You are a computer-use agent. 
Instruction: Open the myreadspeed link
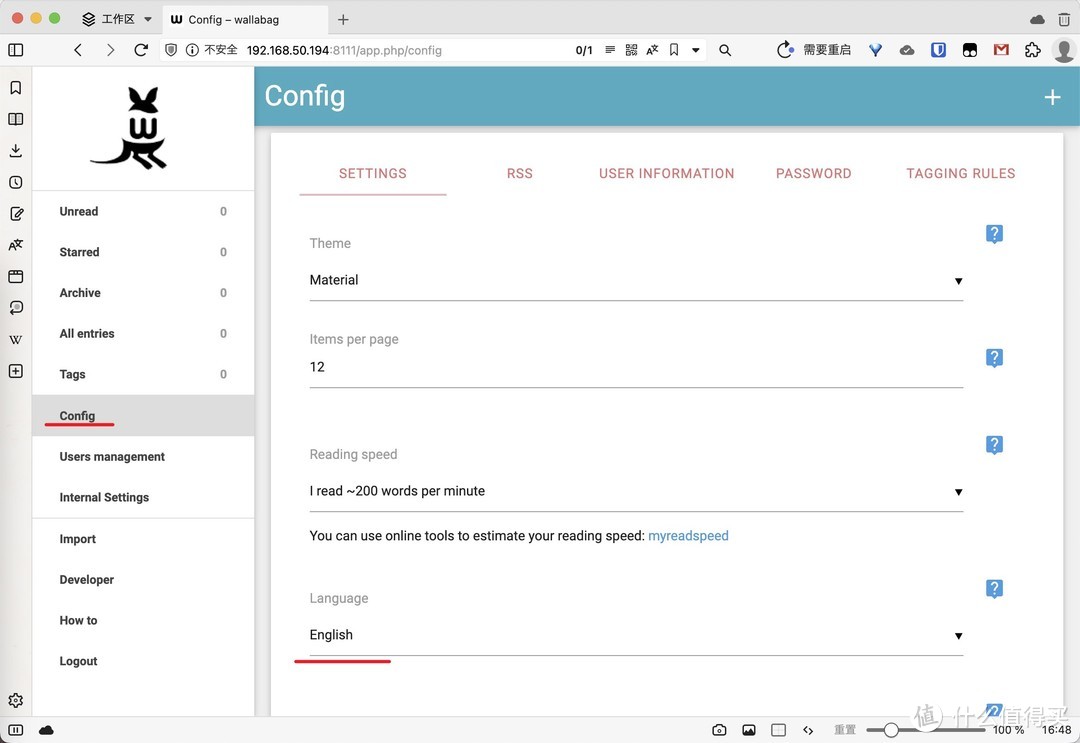pyautogui.click(x=688, y=536)
